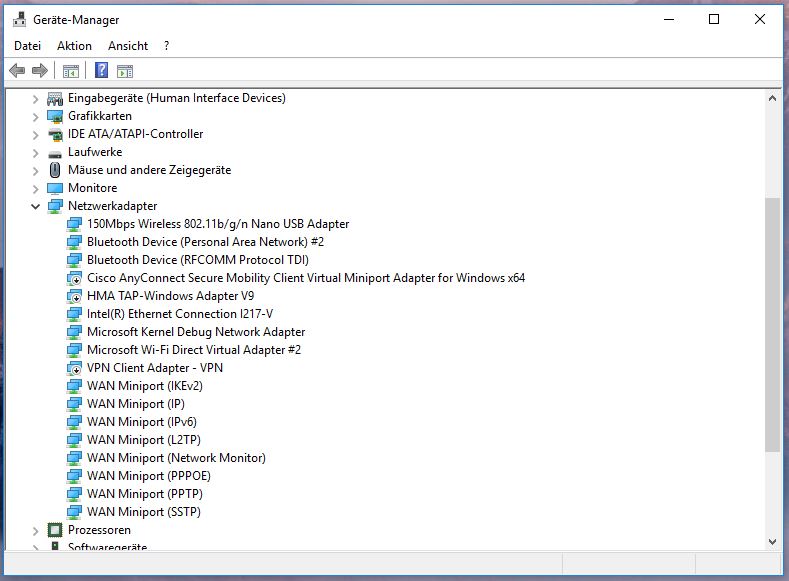Open the Datei menu
The height and width of the screenshot is (581, 789).
coord(27,46)
